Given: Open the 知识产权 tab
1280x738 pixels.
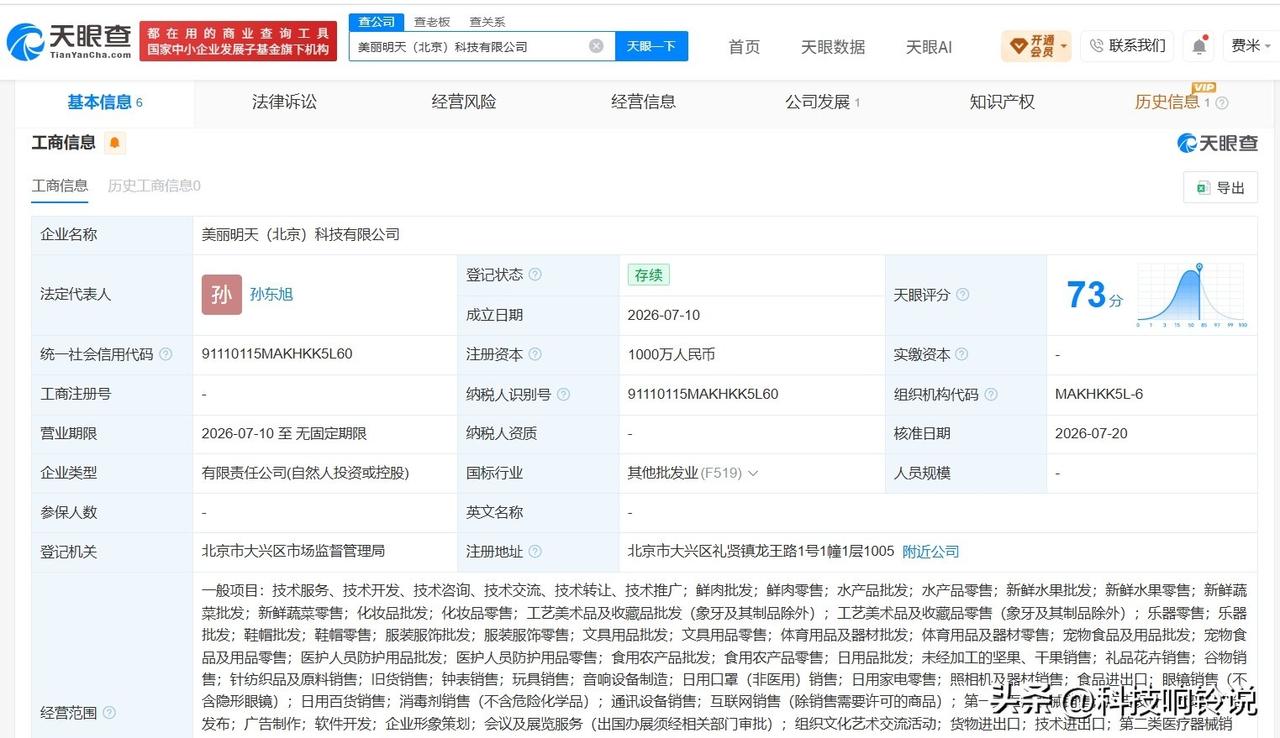Looking at the screenshot, I should point(1002,102).
